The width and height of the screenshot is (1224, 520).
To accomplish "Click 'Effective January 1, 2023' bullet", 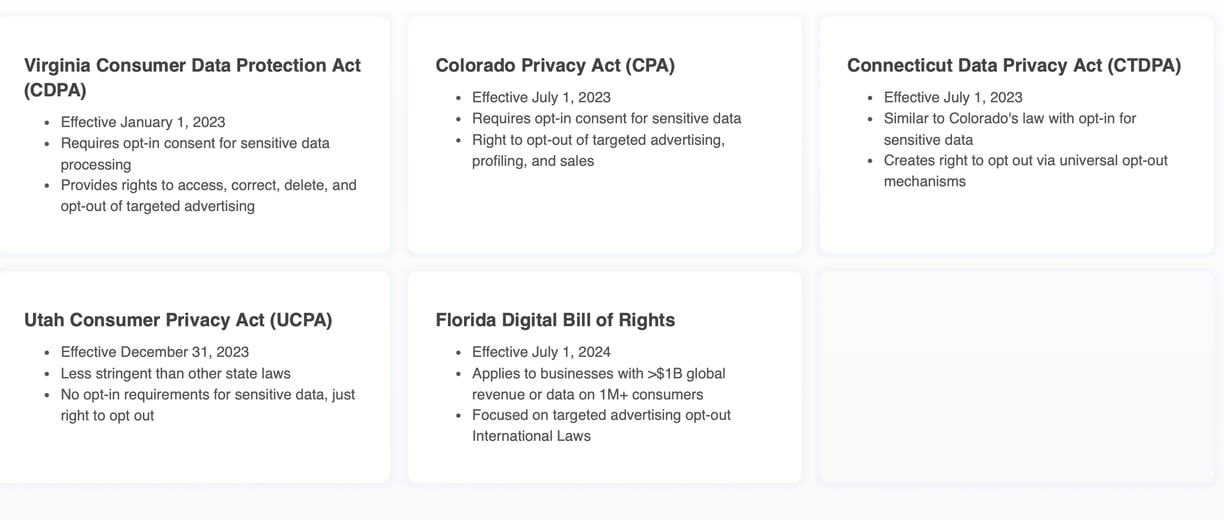I will coord(143,122).
